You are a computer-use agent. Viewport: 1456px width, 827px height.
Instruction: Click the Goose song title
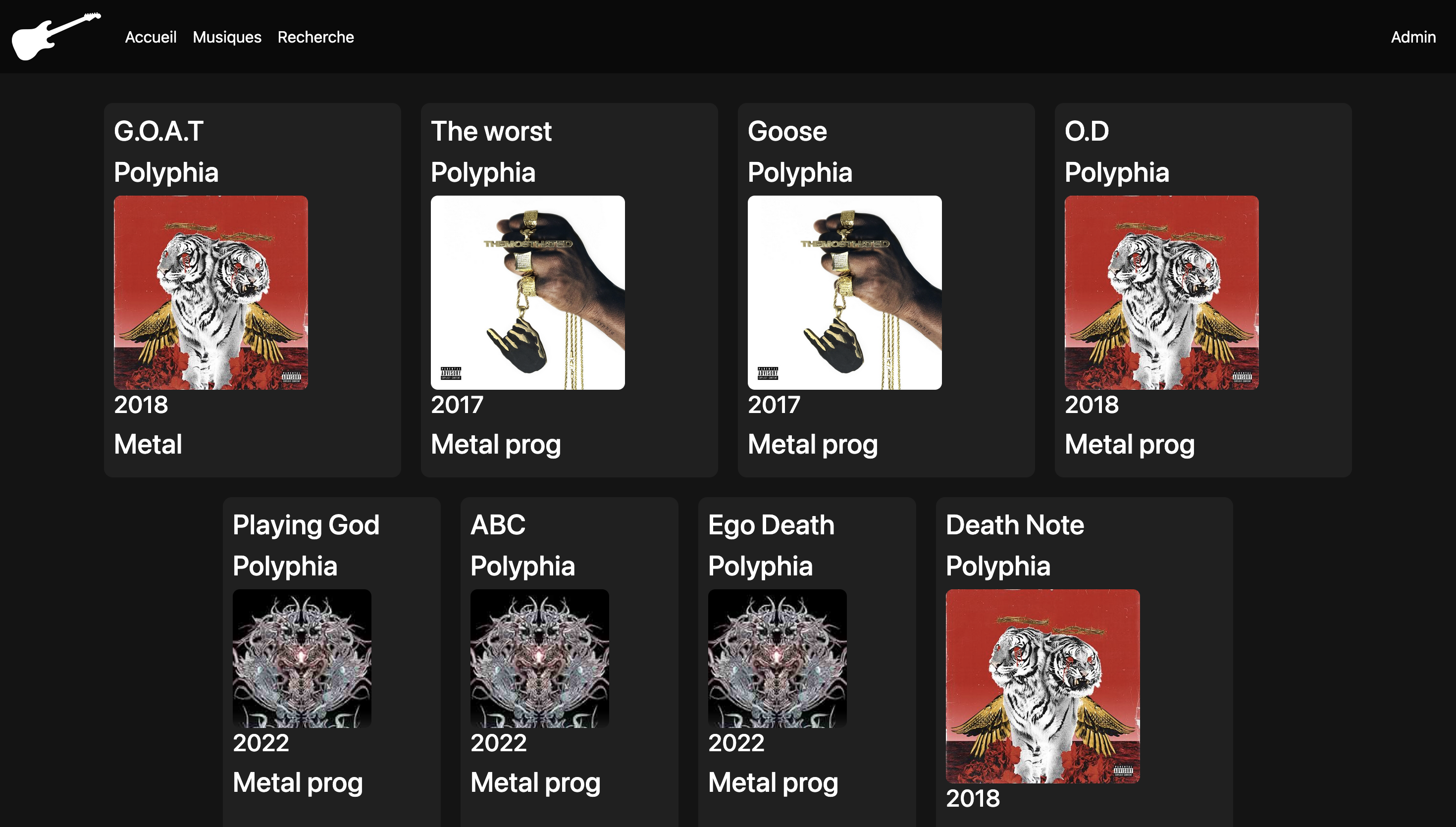787,131
